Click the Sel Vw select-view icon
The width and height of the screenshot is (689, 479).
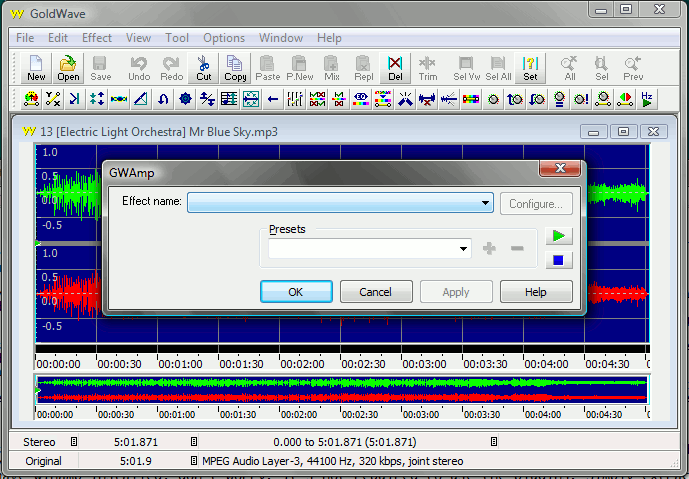coord(466,68)
